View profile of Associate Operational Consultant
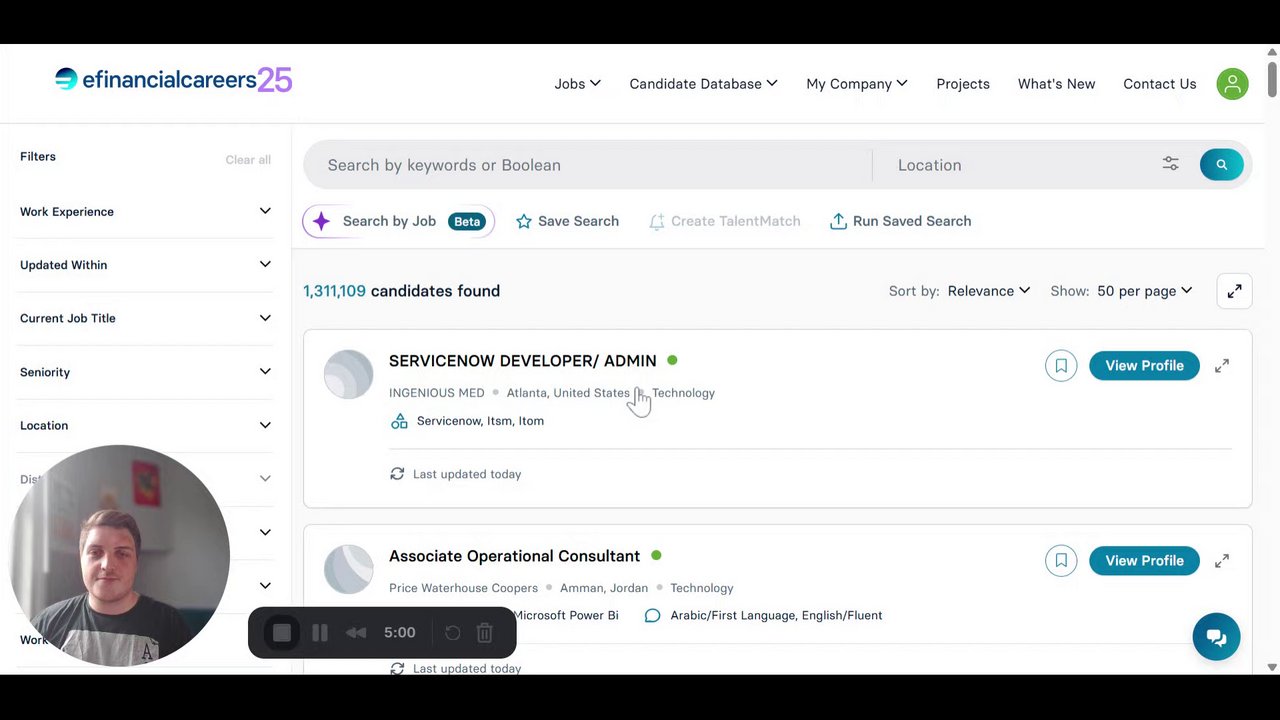 coord(1144,561)
